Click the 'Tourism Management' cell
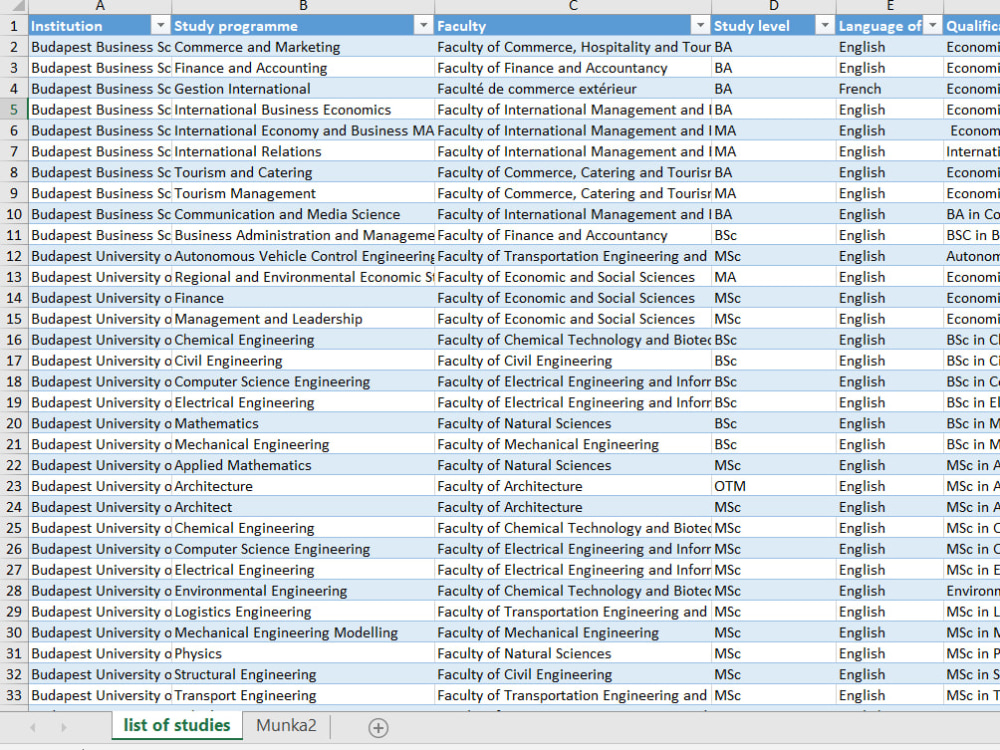The image size is (1000, 750). coord(303,194)
